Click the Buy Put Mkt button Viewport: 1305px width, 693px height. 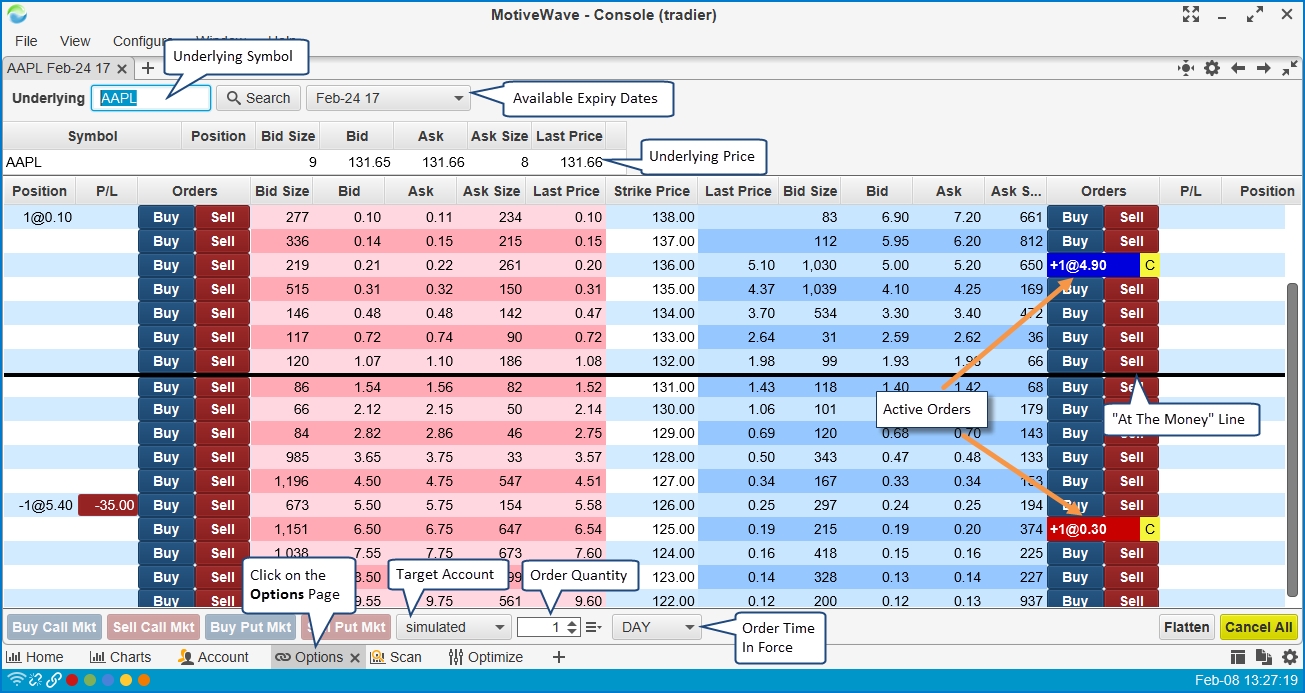coord(251,627)
